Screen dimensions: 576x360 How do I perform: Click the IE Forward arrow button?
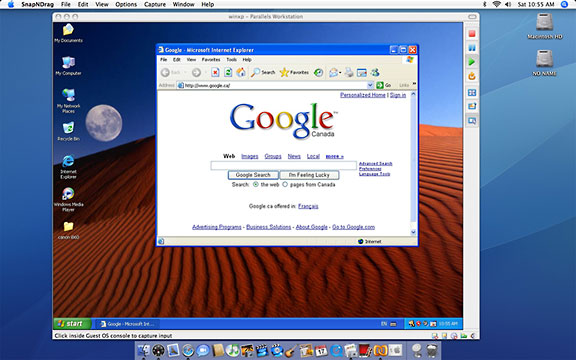coord(196,72)
